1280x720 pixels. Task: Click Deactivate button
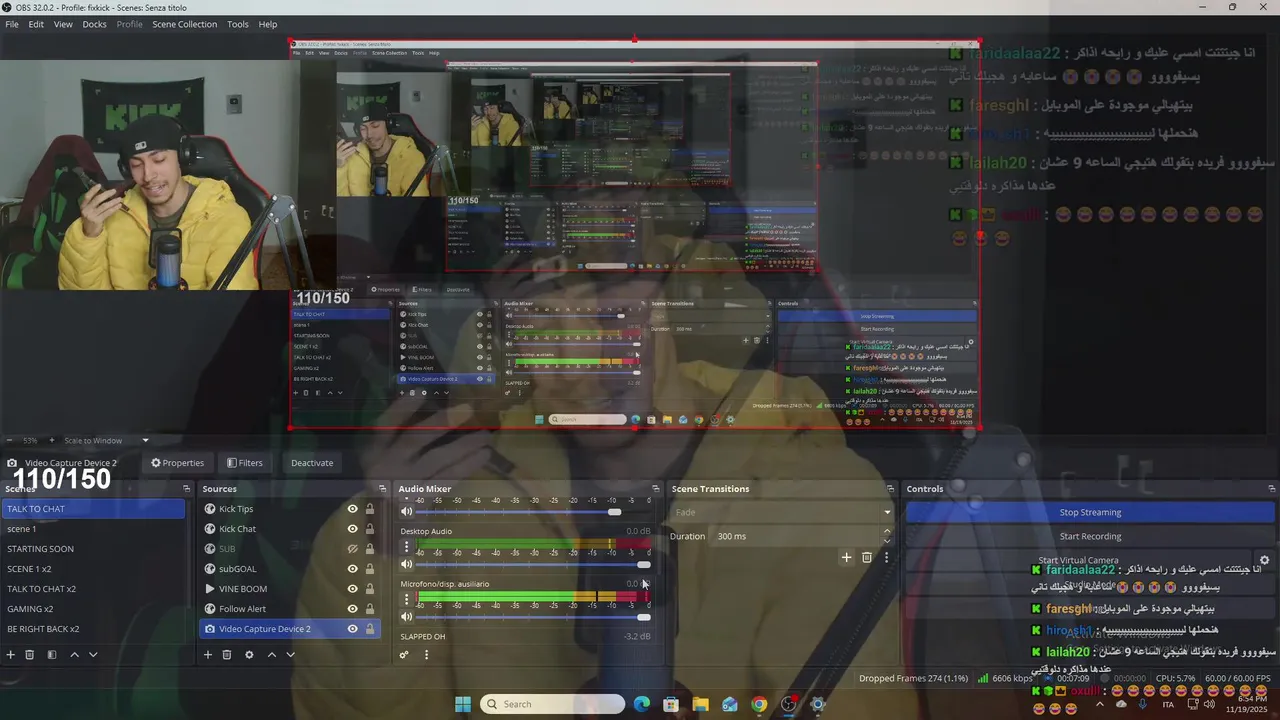coord(312,463)
